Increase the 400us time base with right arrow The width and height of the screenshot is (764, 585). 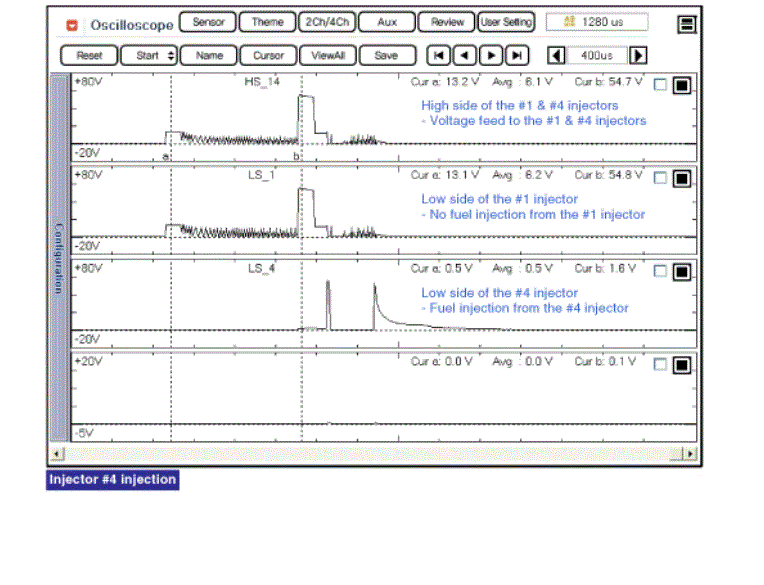[x=638, y=56]
